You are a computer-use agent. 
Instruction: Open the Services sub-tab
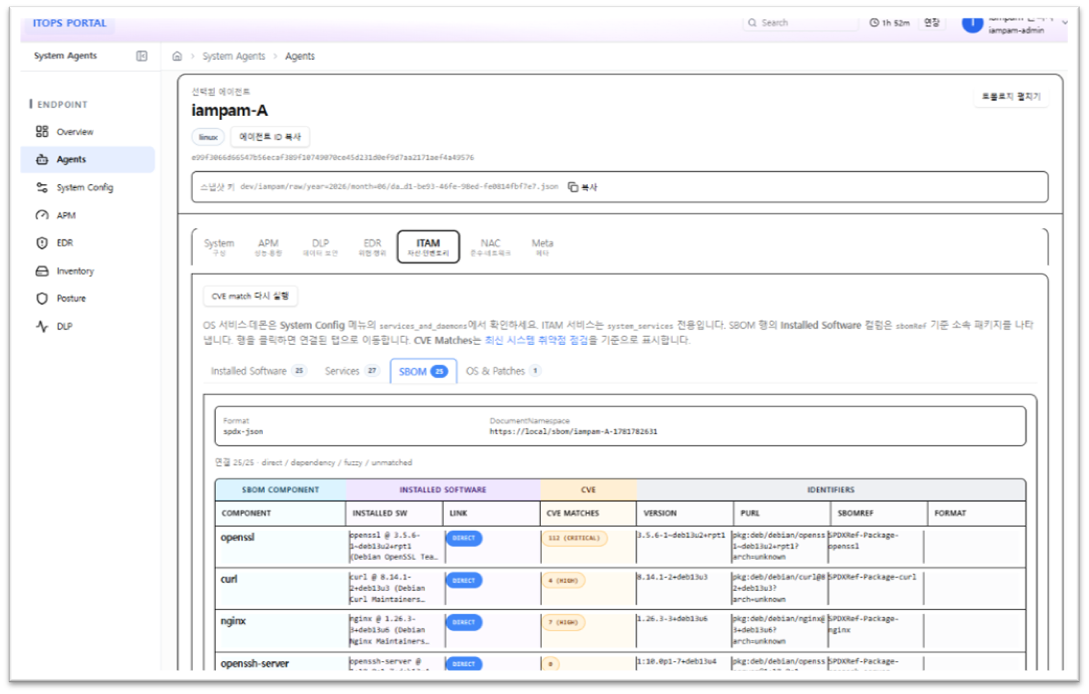coord(351,371)
